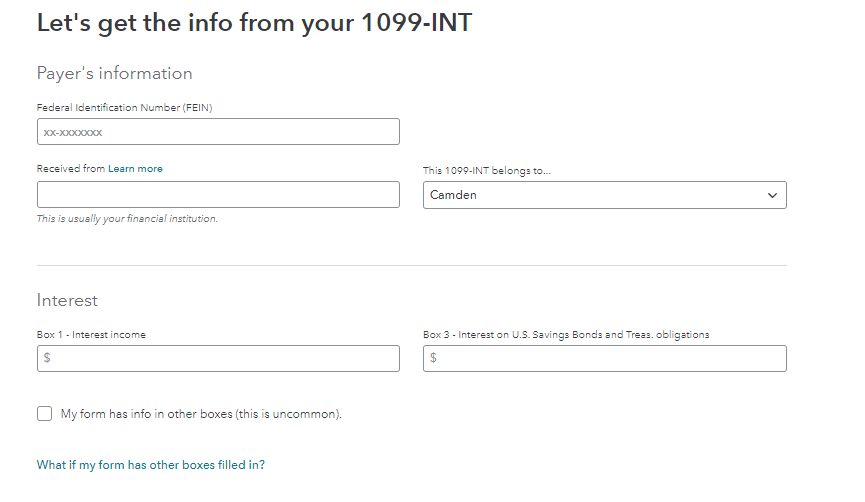The height and width of the screenshot is (502, 865).
Task: Focus the Received from text box
Action: tap(218, 194)
